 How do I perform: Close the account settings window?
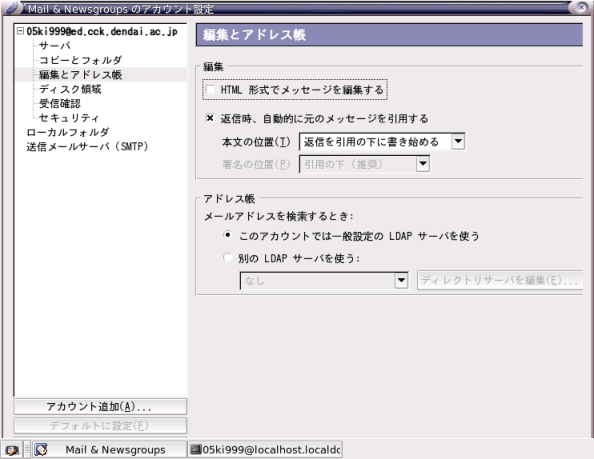581,7
